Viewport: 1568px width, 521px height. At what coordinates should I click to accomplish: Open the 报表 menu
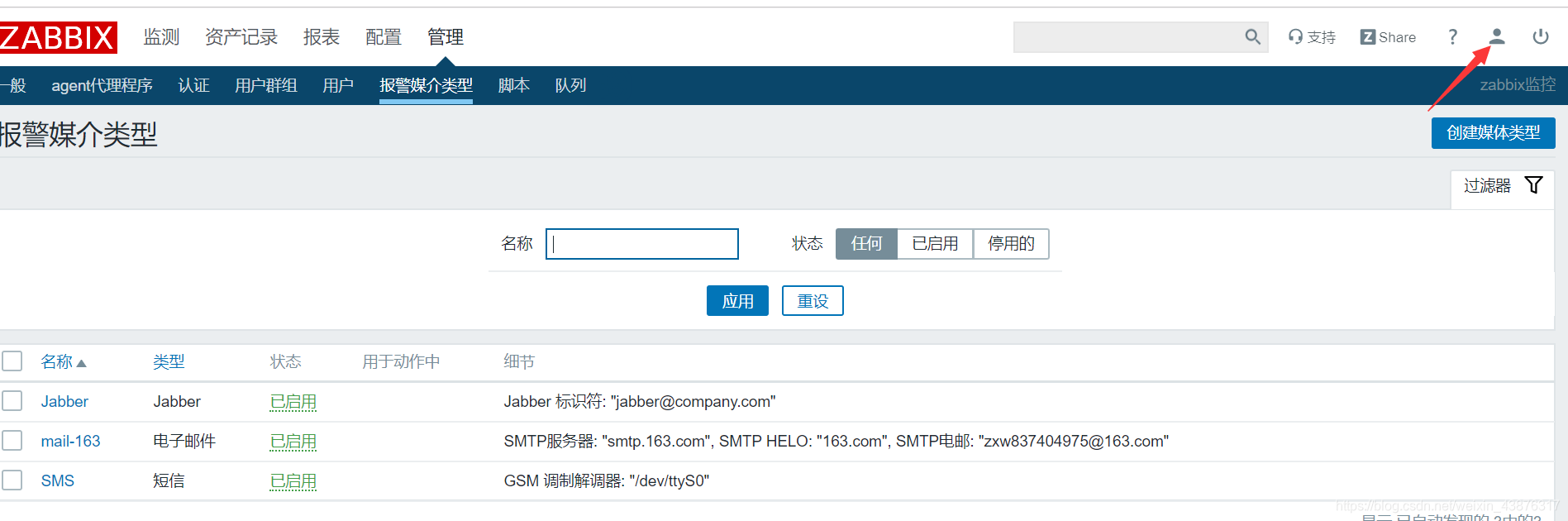pyautogui.click(x=322, y=37)
